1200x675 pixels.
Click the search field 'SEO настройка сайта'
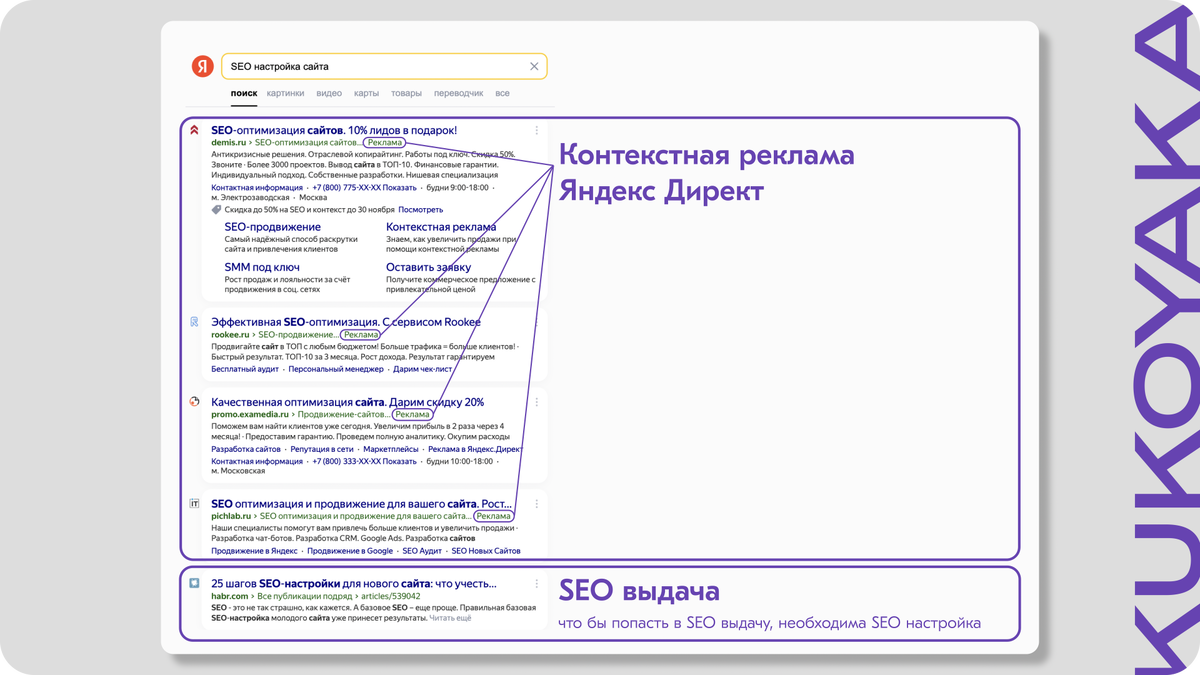pyautogui.click(x=384, y=66)
